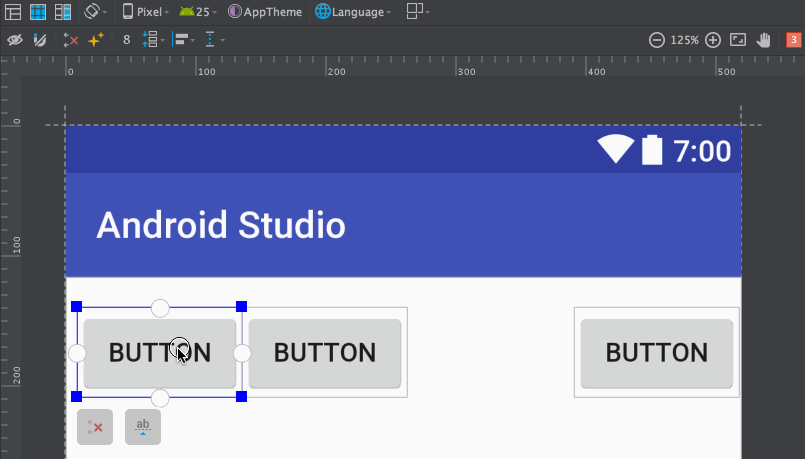This screenshot has height=459, width=805.
Task: Choose API level 25 dropdown
Action: [198, 11]
